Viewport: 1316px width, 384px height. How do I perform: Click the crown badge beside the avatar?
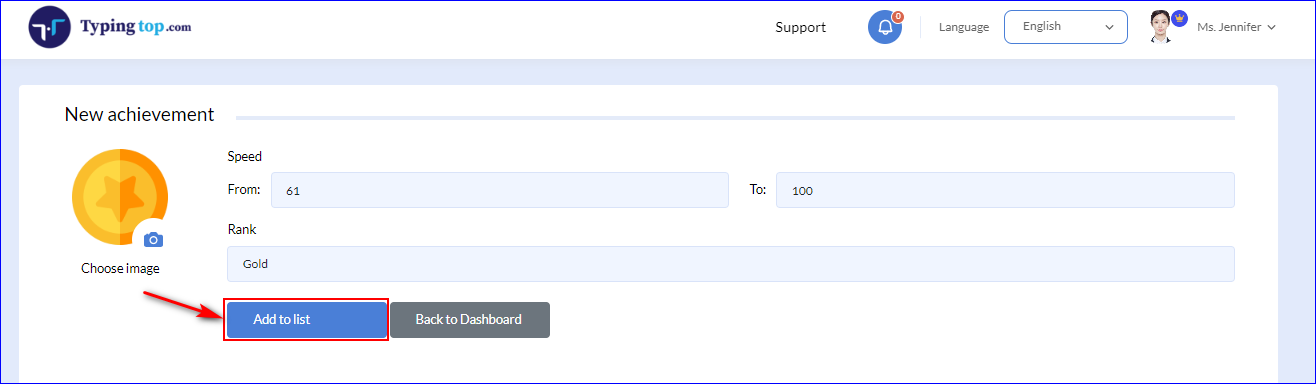coord(1179,18)
